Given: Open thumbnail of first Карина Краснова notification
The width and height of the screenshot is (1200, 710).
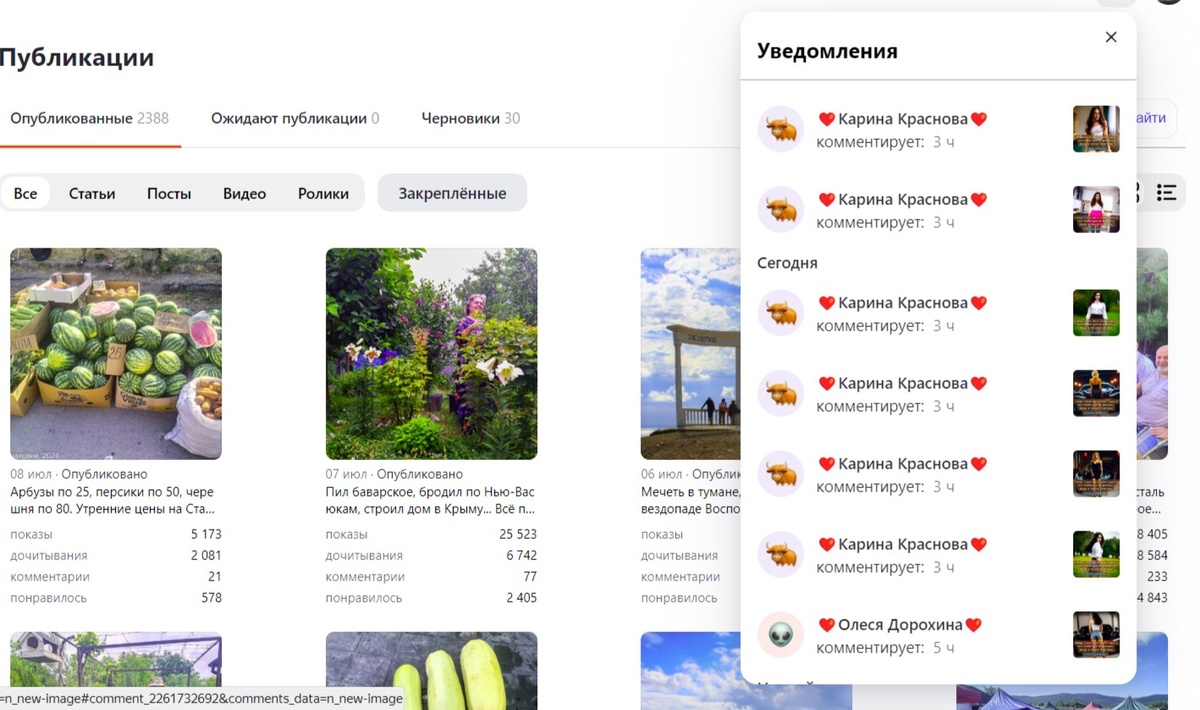Looking at the screenshot, I should [x=1096, y=129].
